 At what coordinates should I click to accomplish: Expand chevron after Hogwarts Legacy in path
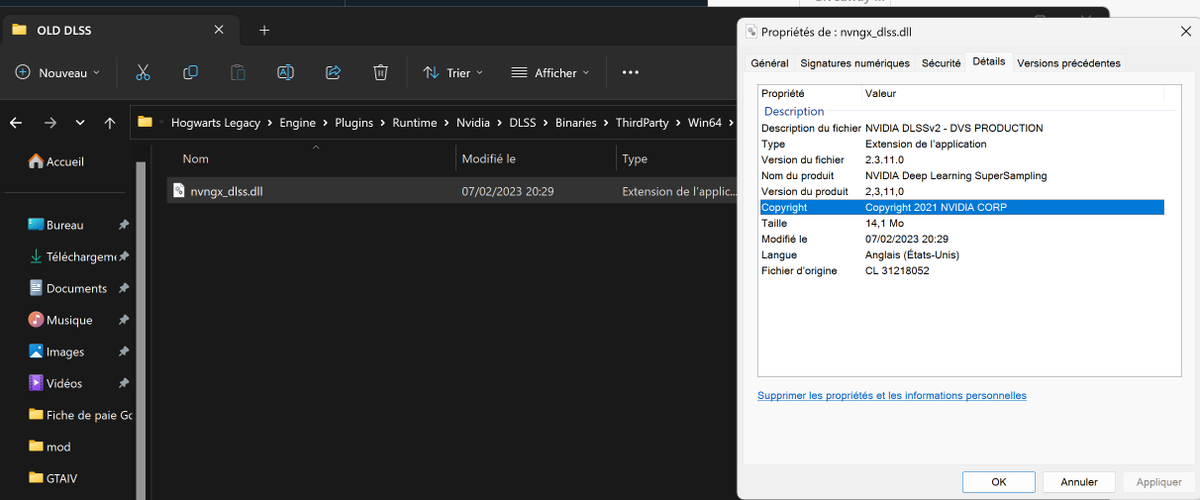click(x=270, y=123)
